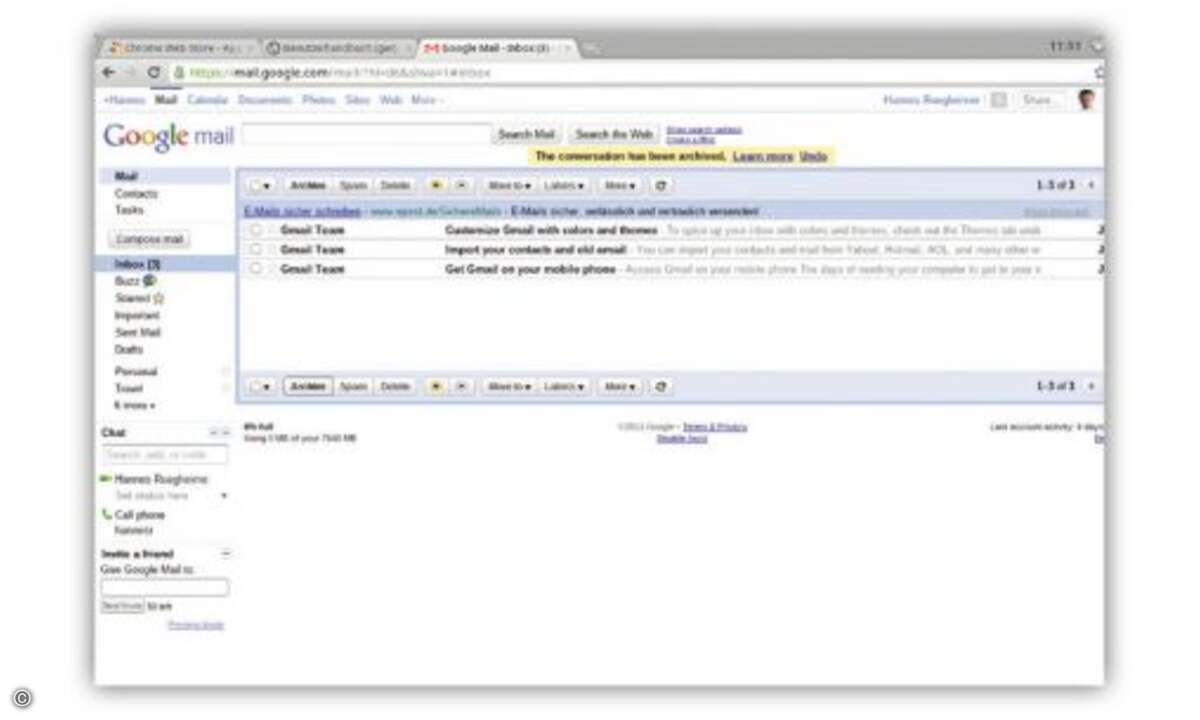Screen dimensions: 1200x720
Task: Click the Google mail logo
Action: pyautogui.click(x=168, y=137)
